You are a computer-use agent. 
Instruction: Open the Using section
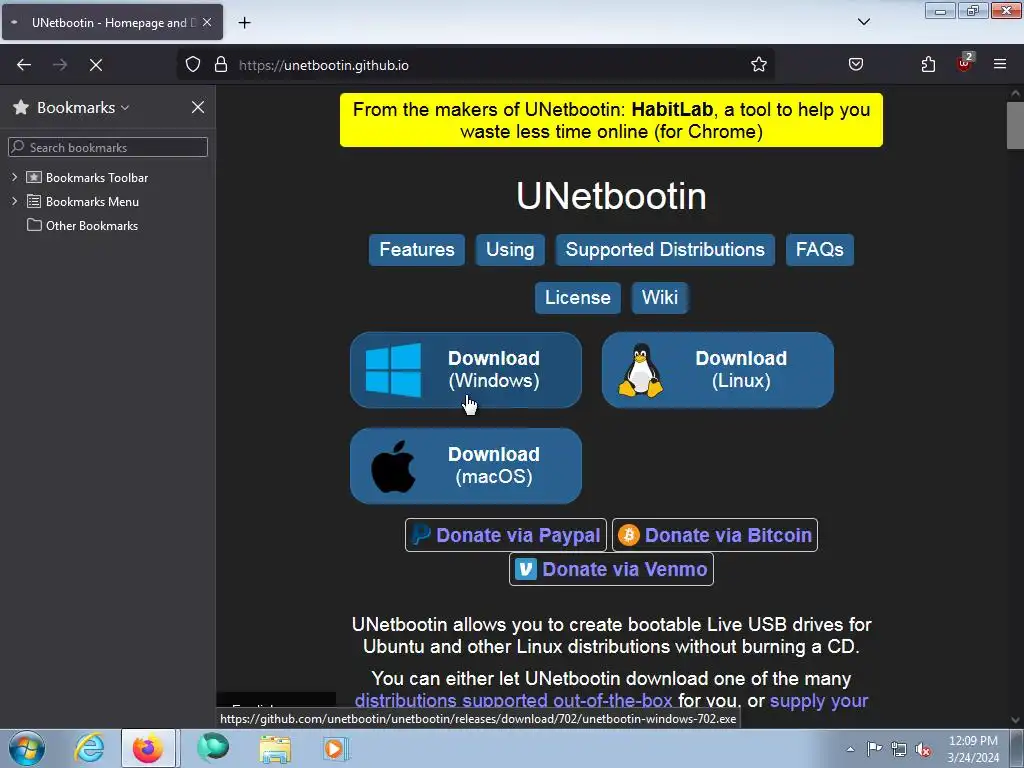[510, 249]
